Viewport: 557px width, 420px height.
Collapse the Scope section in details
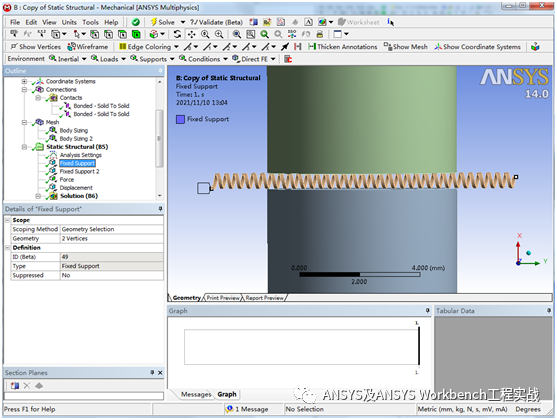pyautogui.click(x=7, y=220)
